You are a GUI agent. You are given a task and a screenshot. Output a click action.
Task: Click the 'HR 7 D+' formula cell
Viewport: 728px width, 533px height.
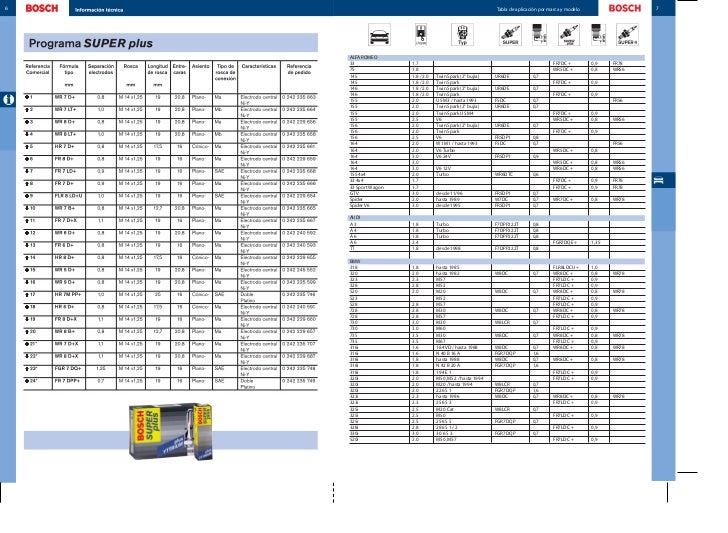[65, 147]
